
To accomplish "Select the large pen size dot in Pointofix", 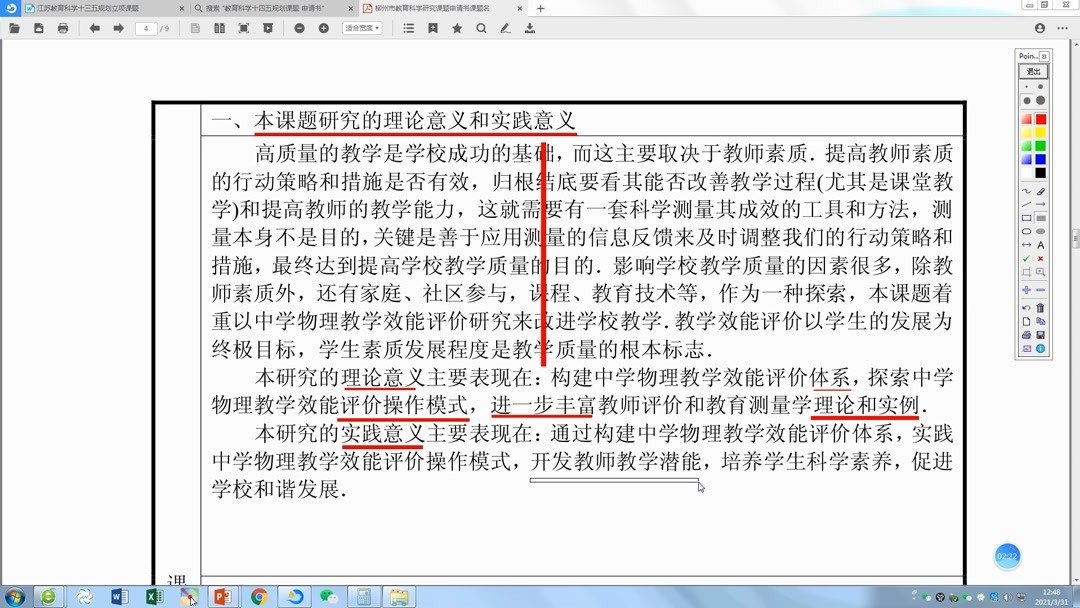I will point(1041,101).
